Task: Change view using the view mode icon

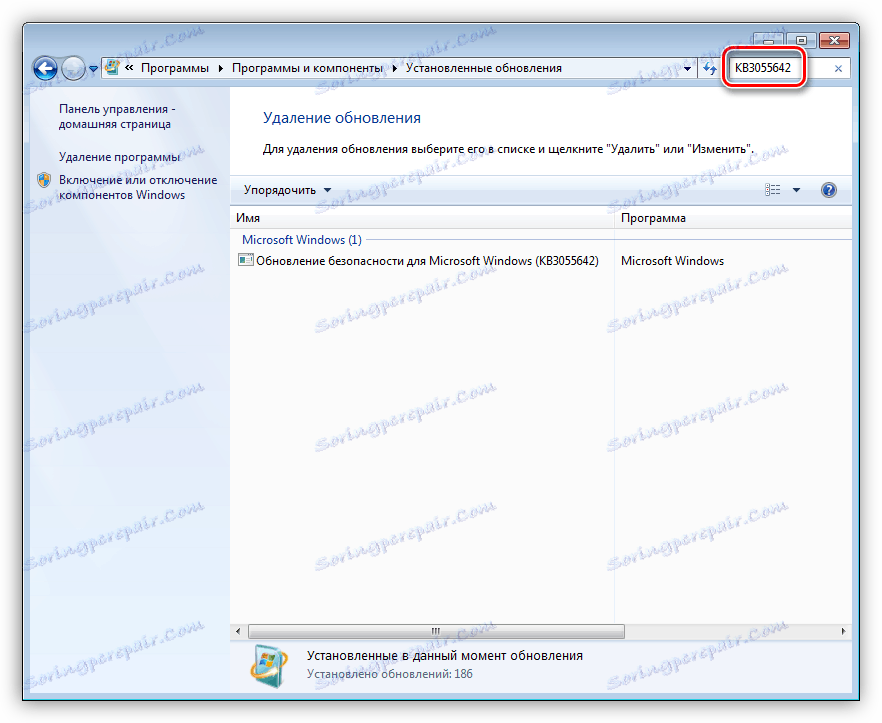Action: pos(772,190)
